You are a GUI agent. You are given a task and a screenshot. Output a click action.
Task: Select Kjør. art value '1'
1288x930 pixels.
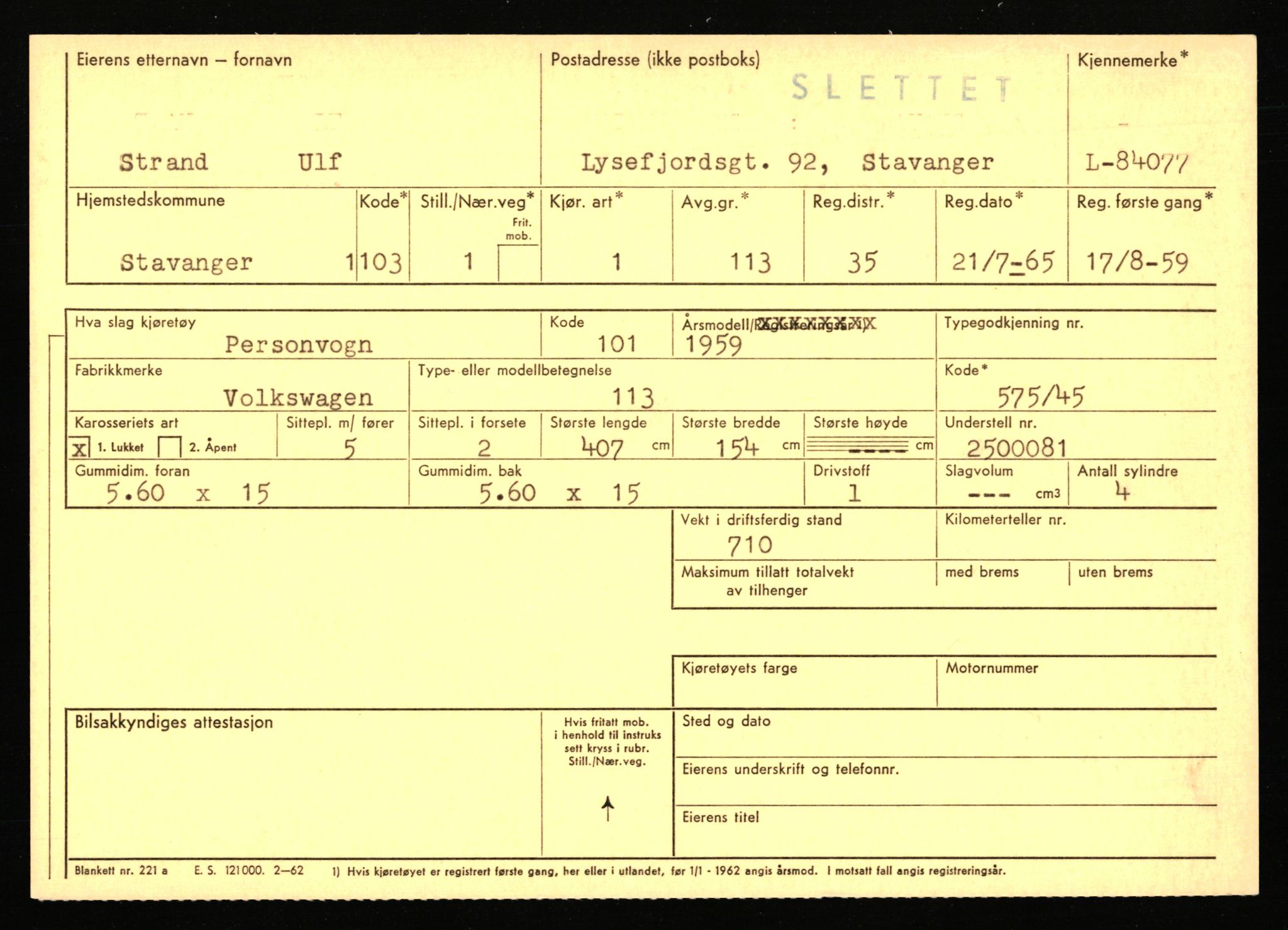pos(616,262)
